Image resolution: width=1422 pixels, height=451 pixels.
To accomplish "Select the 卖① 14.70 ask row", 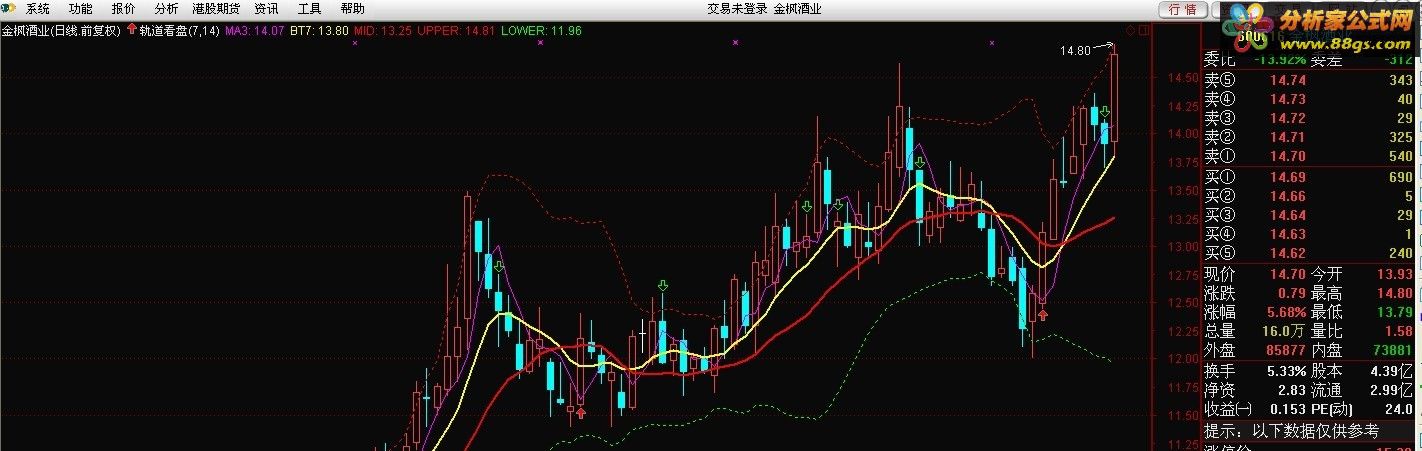I will tap(1310, 157).
